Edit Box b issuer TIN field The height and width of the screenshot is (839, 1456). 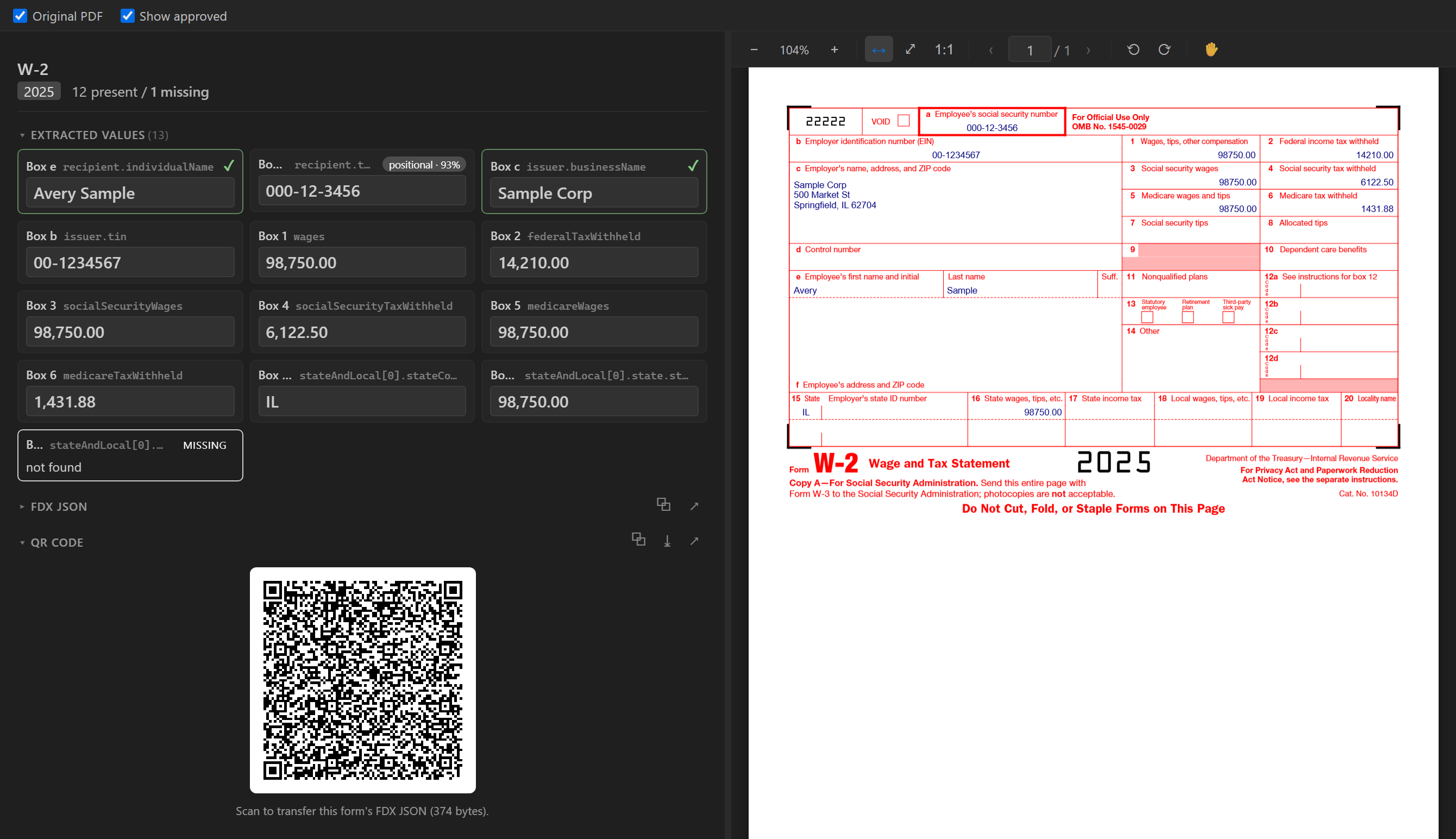[130, 262]
